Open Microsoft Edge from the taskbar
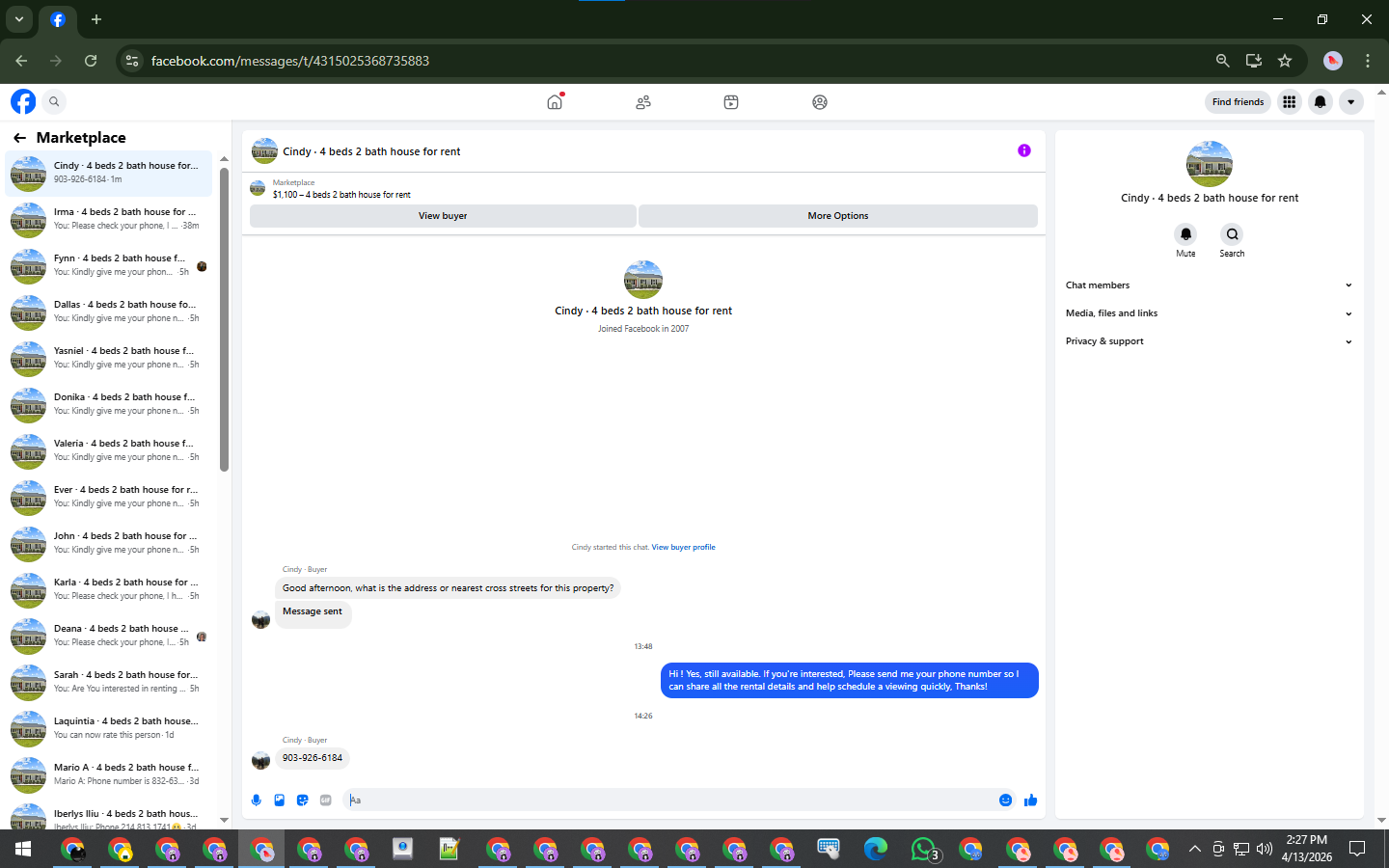This screenshot has width=1389, height=868. click(876, 849)
